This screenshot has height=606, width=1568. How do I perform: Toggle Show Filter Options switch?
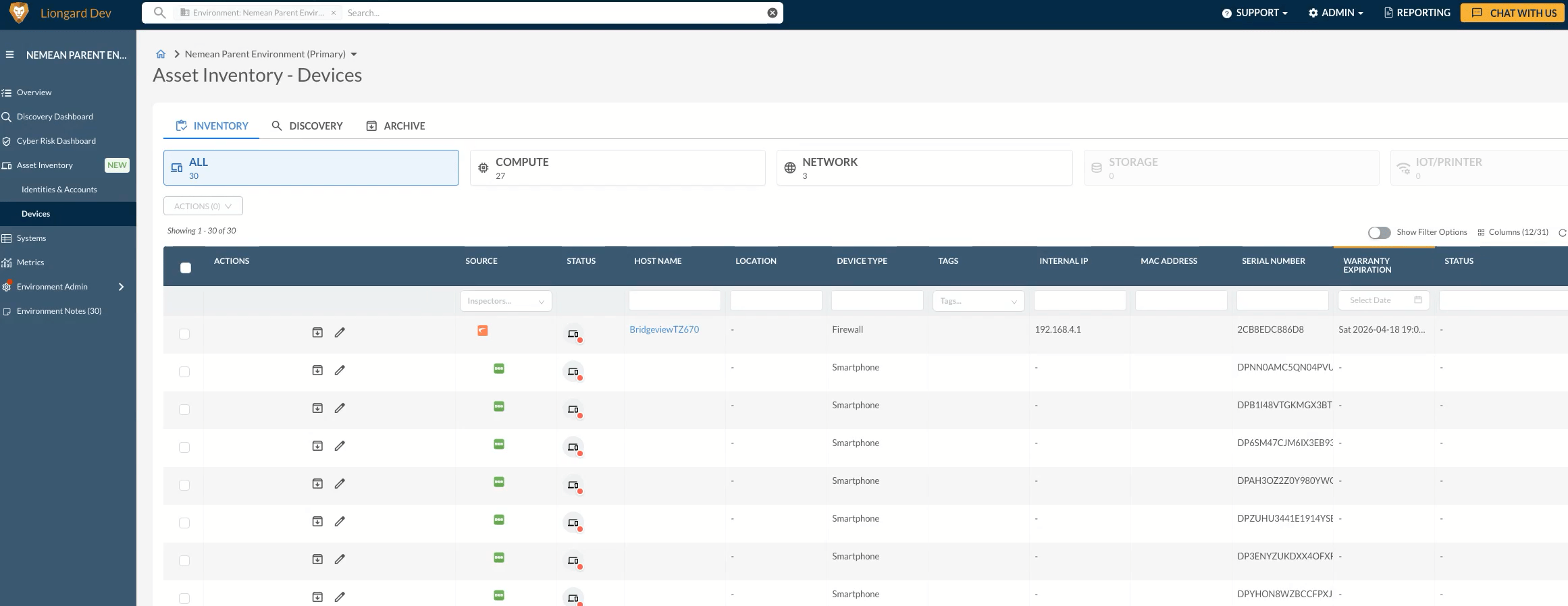(1379, 232)
